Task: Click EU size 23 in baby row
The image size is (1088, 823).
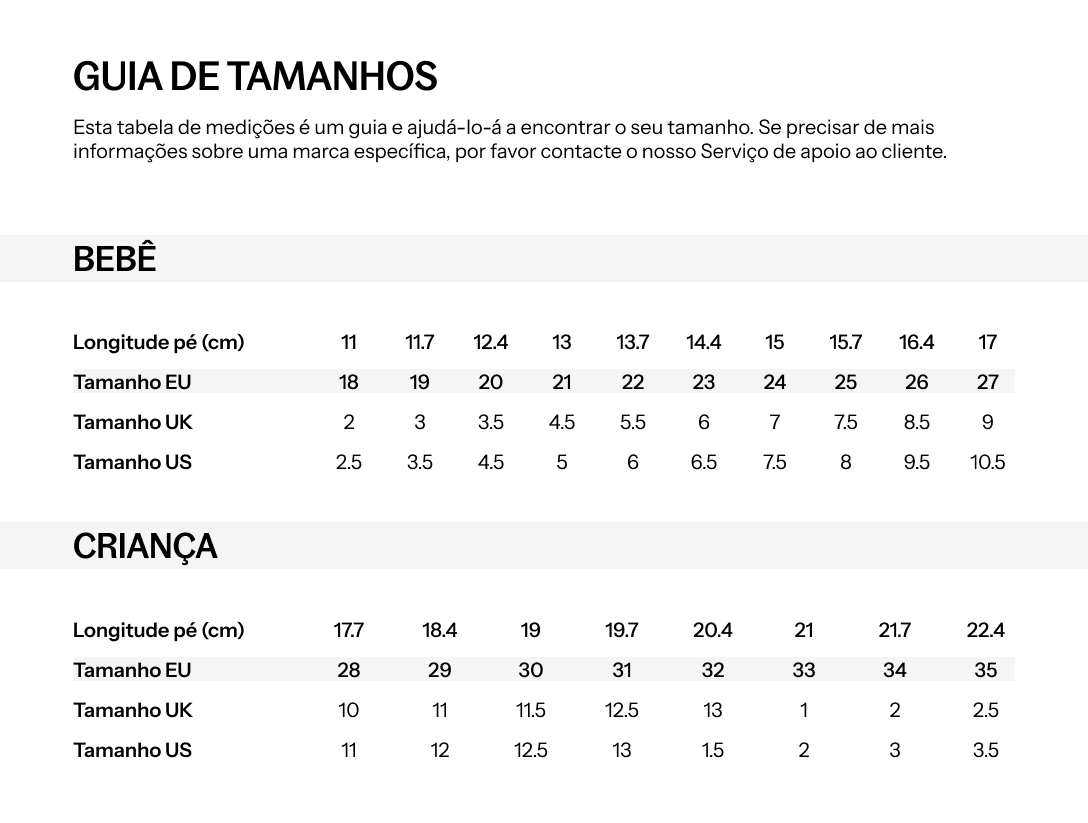Action: tap(704, 382)
